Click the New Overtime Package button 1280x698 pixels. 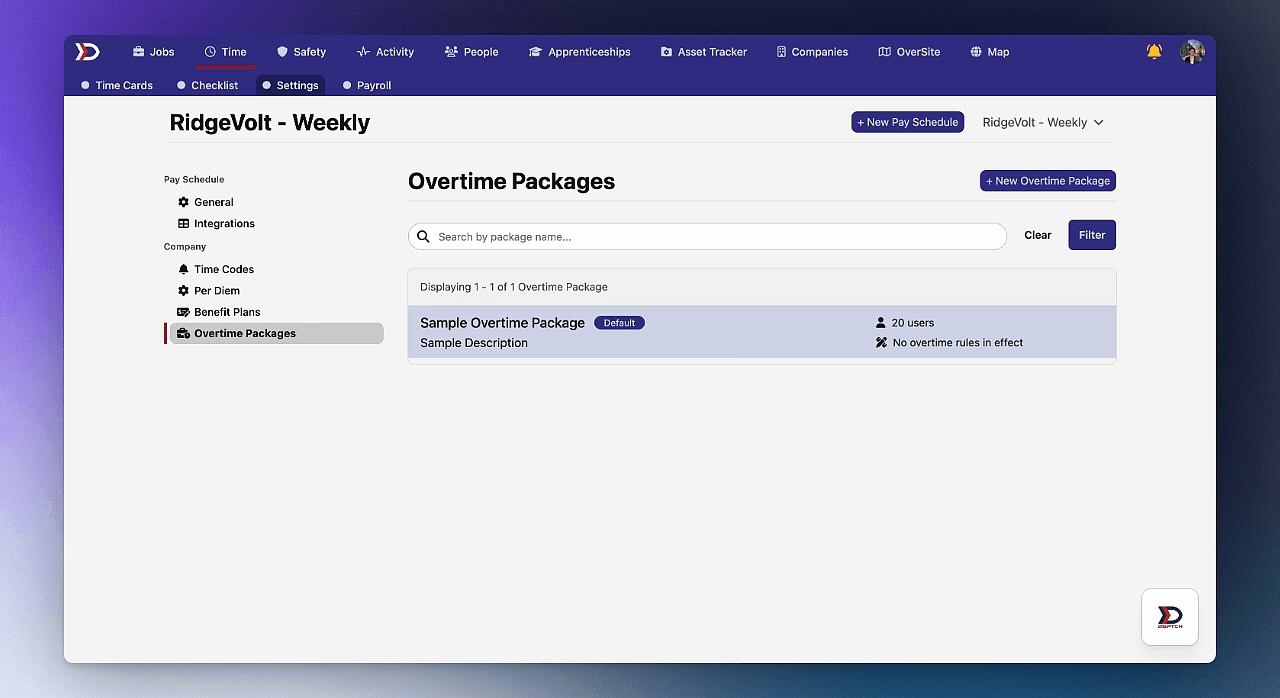[1048, 181]
